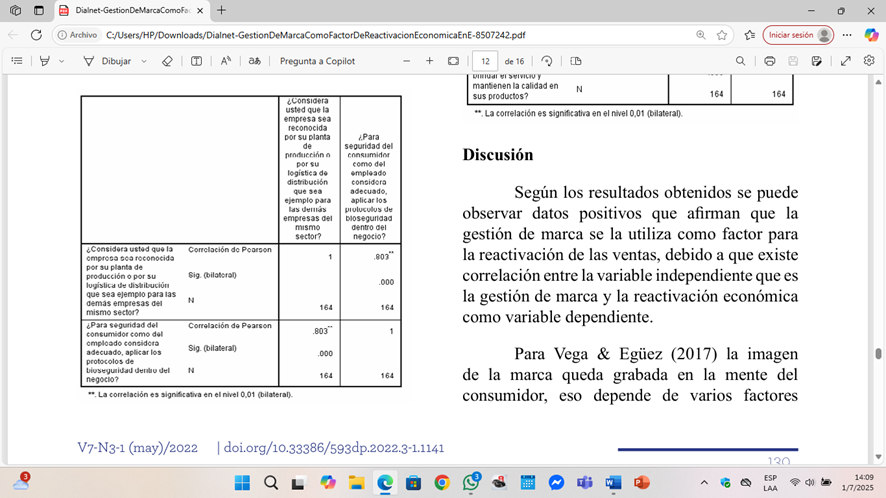
Task: Open ESP LAA language switcher
Action: point(770,483)
